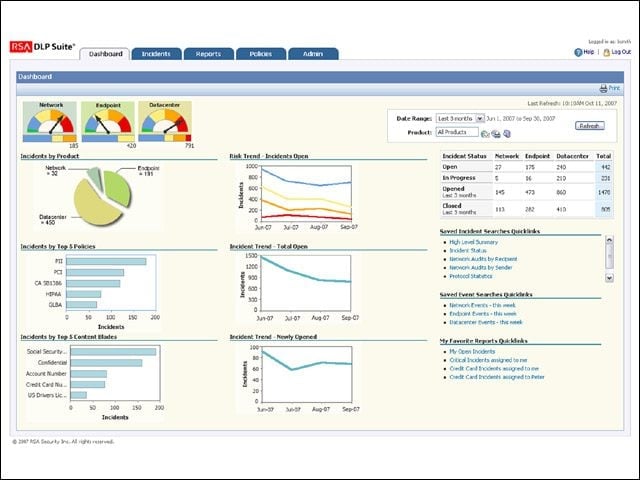Viewport: 640px width, 480px height.
Task: Click the Endpoint risk gauge
Action: [108, 122]
